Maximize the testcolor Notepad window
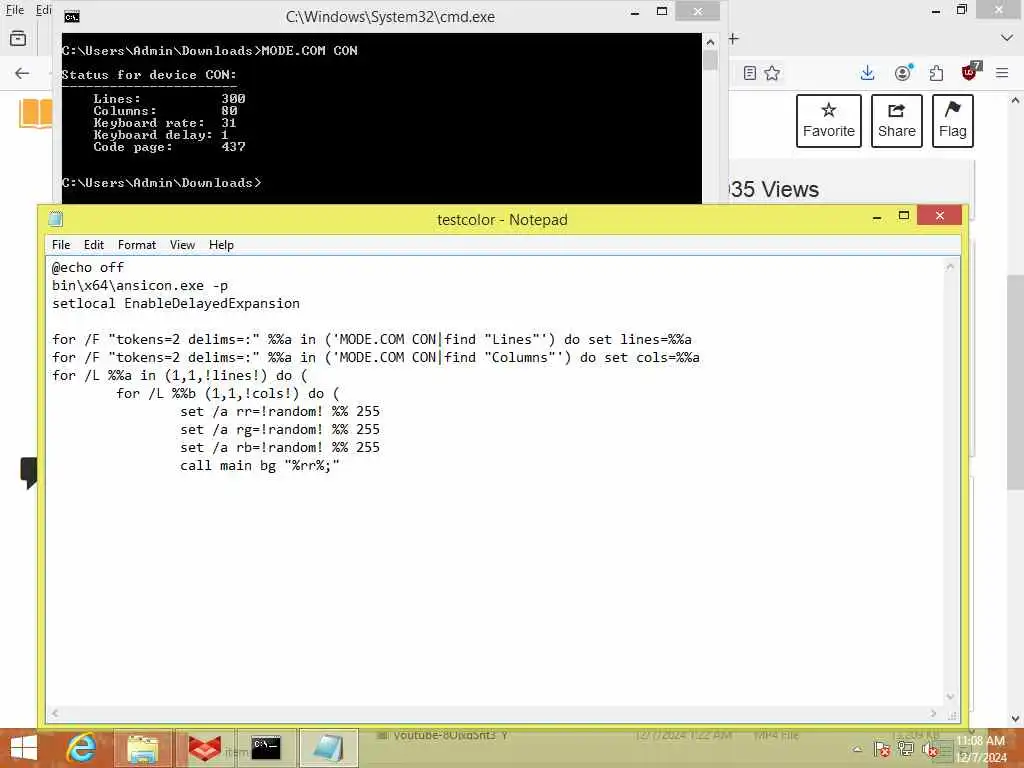1024x768 pixels. pos(904,216)
